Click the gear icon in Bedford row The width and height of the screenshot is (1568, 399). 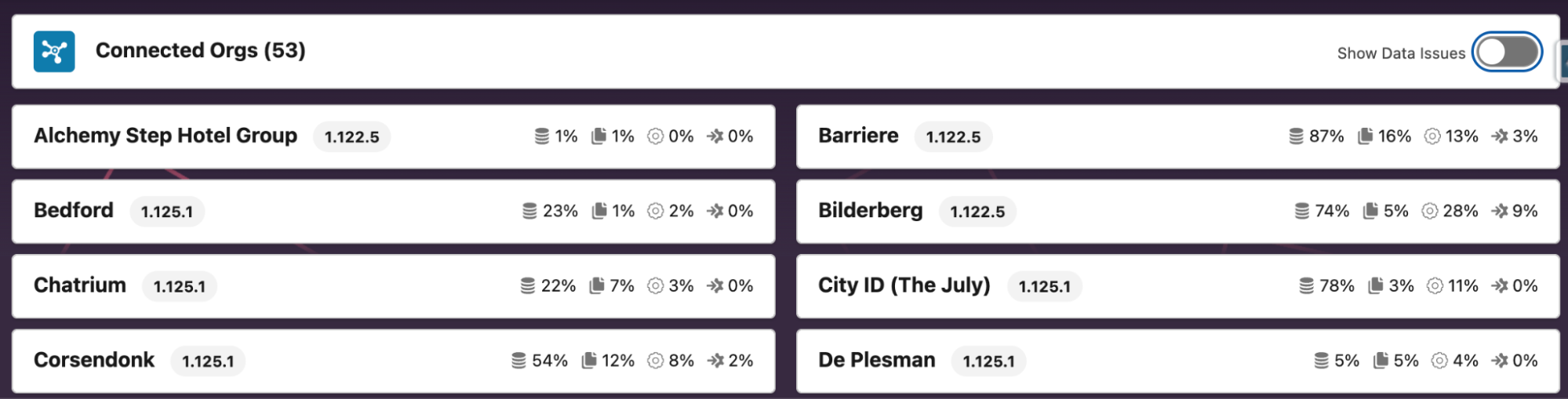tap(655, 211)
